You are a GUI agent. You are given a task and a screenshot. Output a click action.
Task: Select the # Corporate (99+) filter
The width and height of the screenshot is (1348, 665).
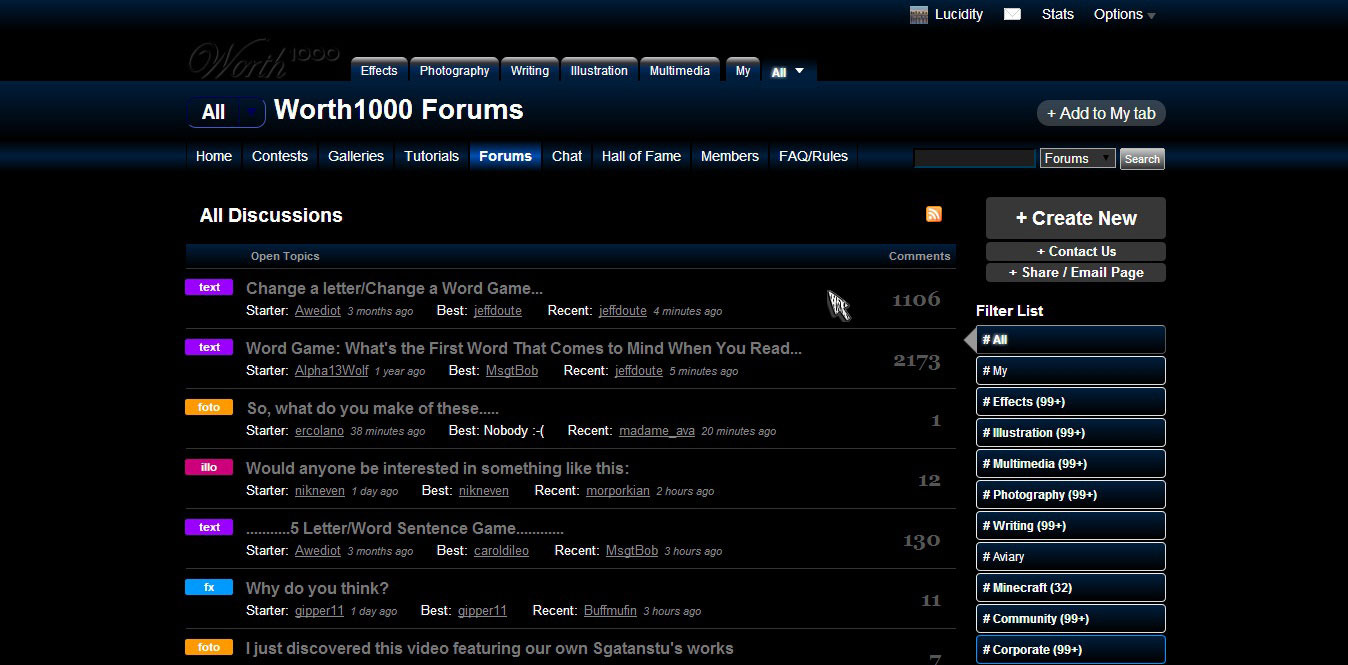[x=1071, y=649]
